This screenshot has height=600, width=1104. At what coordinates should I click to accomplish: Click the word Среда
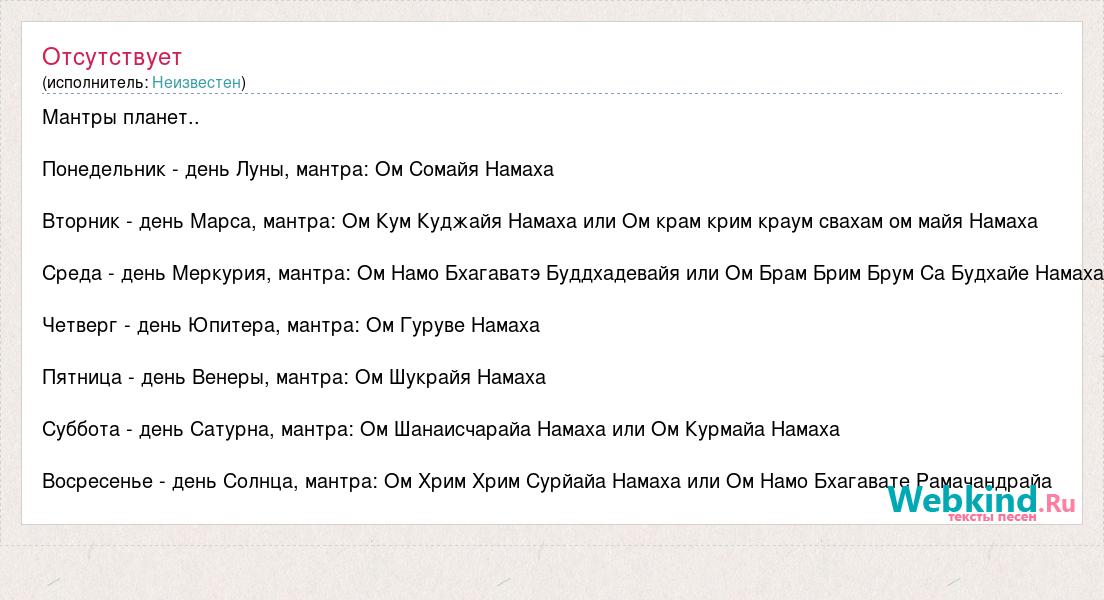(73, 273)
